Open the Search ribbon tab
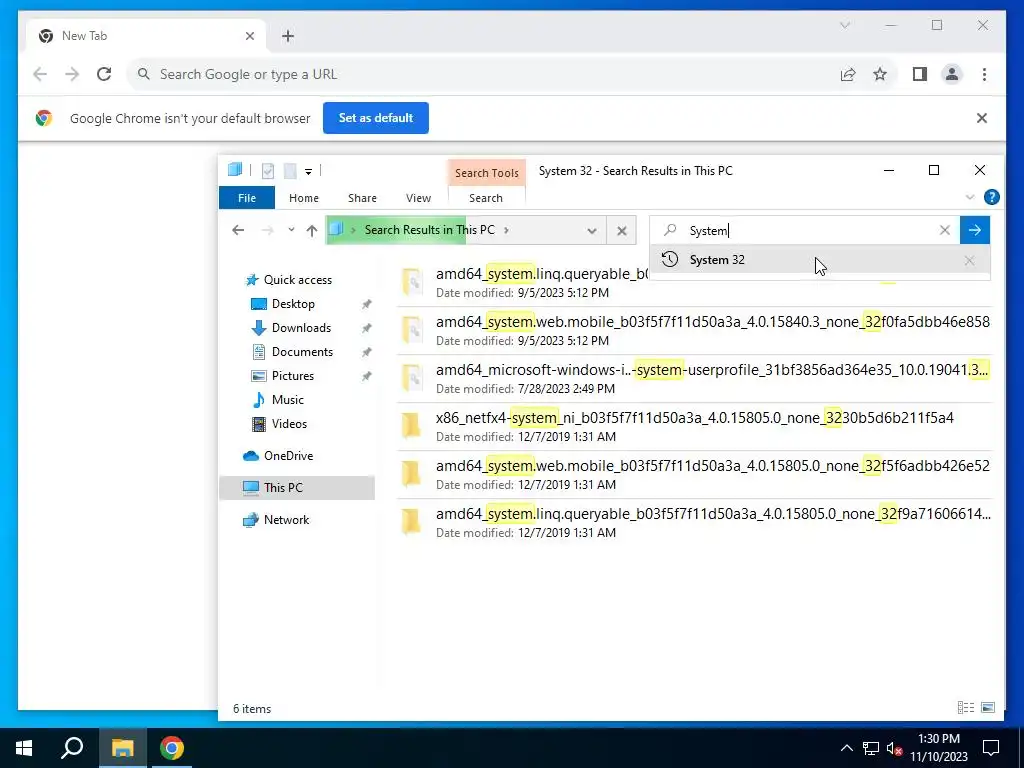The height and width of the screenshot is (768, 1024). (486, 198)
